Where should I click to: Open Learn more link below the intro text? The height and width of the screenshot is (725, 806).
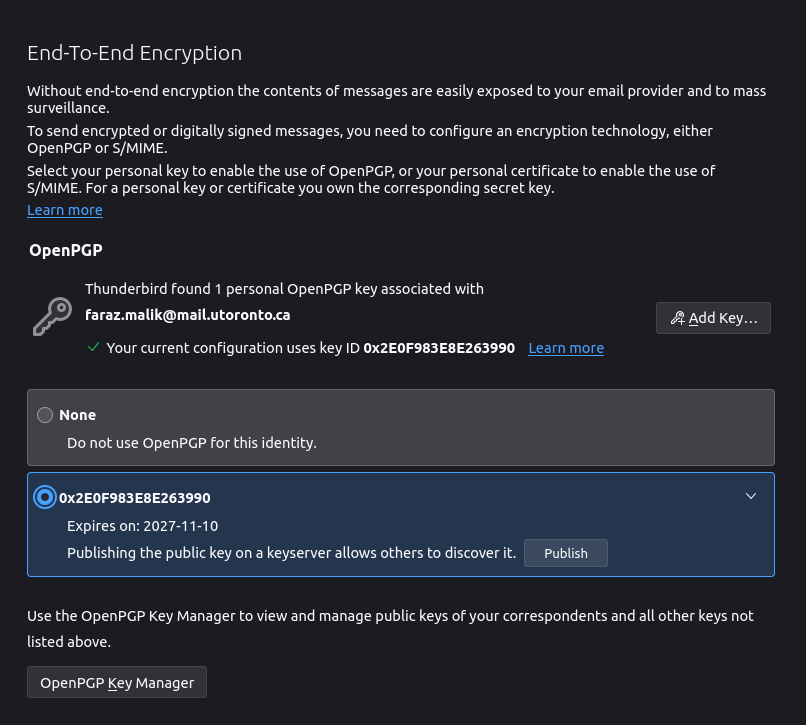[65, 210]
